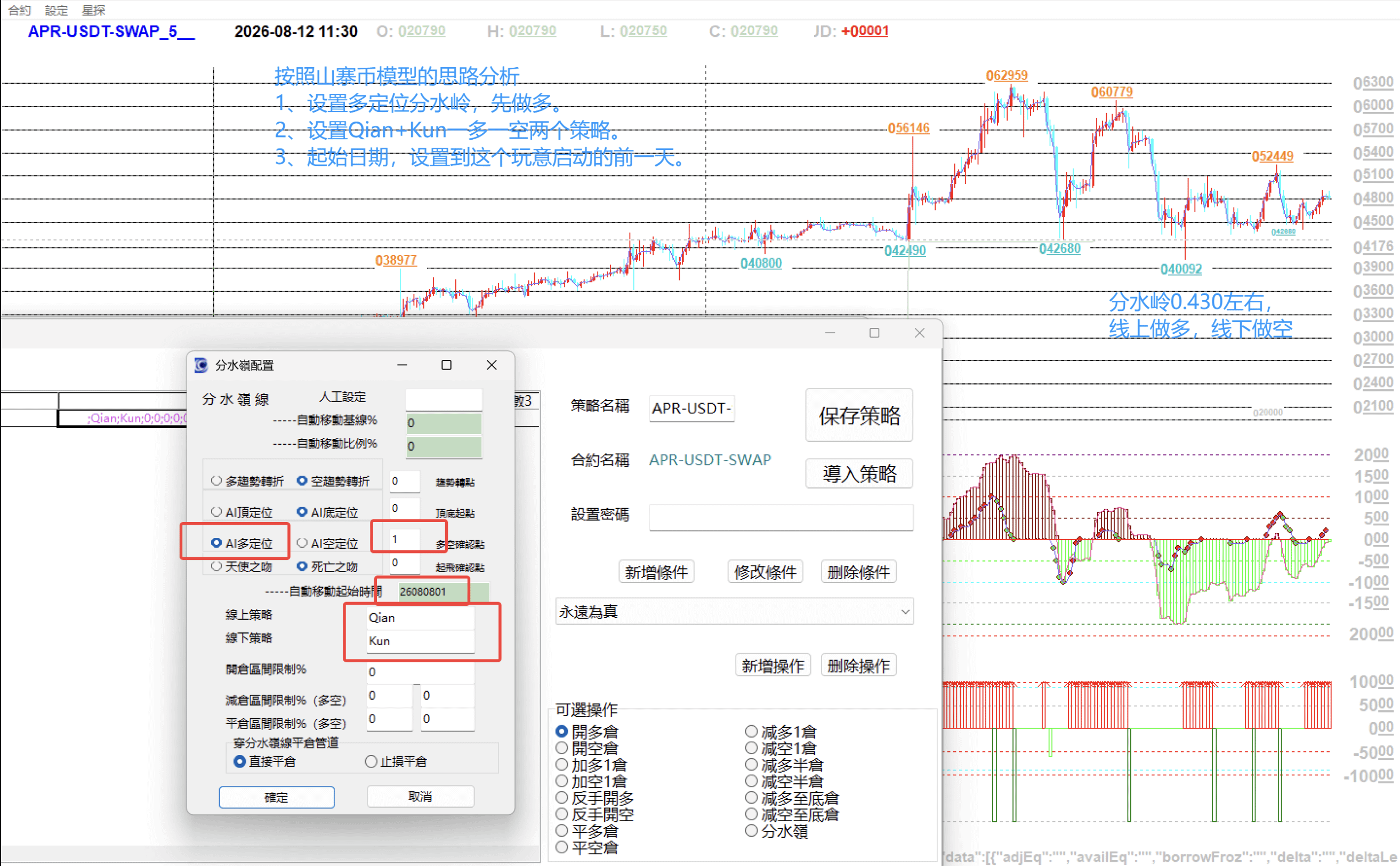Focus the 趨勢轉點 value field
Screen dimensions: 1400x866
tap(404, 481)
